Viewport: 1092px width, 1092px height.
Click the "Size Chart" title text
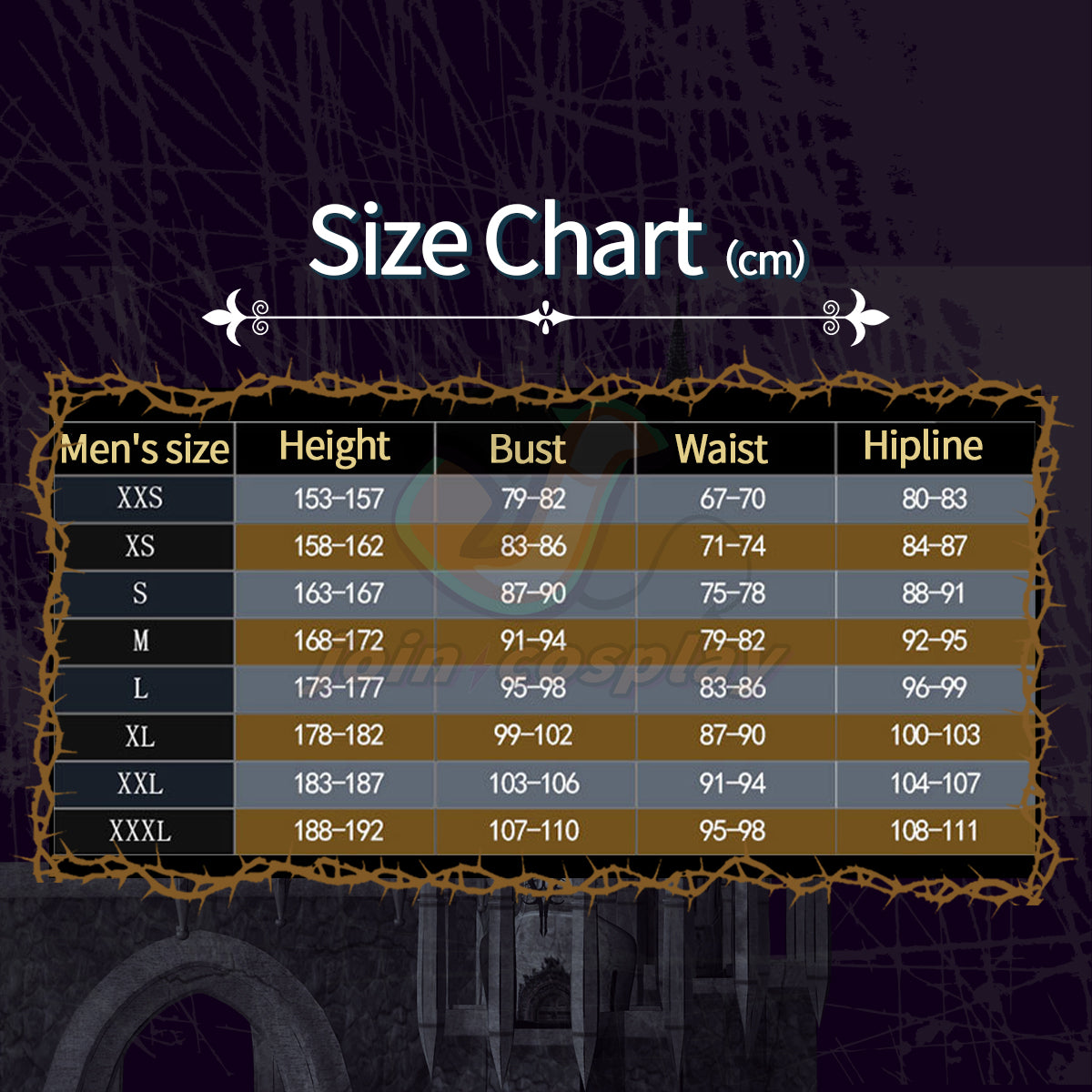(506, 240)
